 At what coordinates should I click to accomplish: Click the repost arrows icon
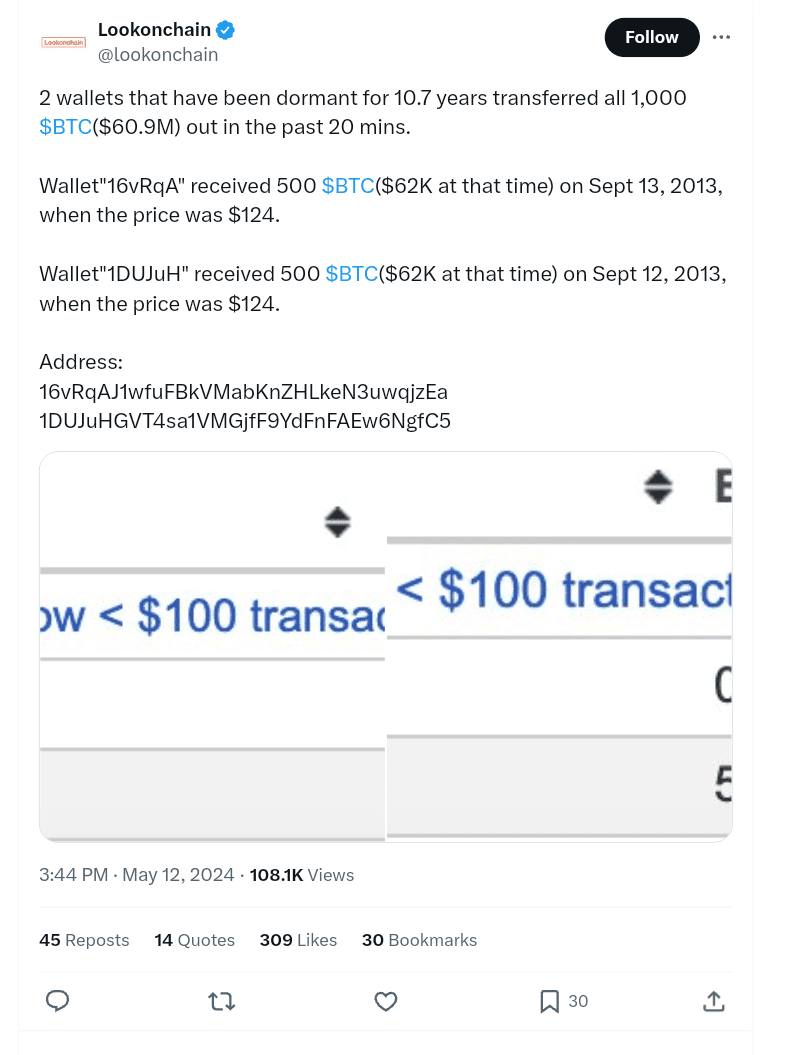tap(221, 1000)
